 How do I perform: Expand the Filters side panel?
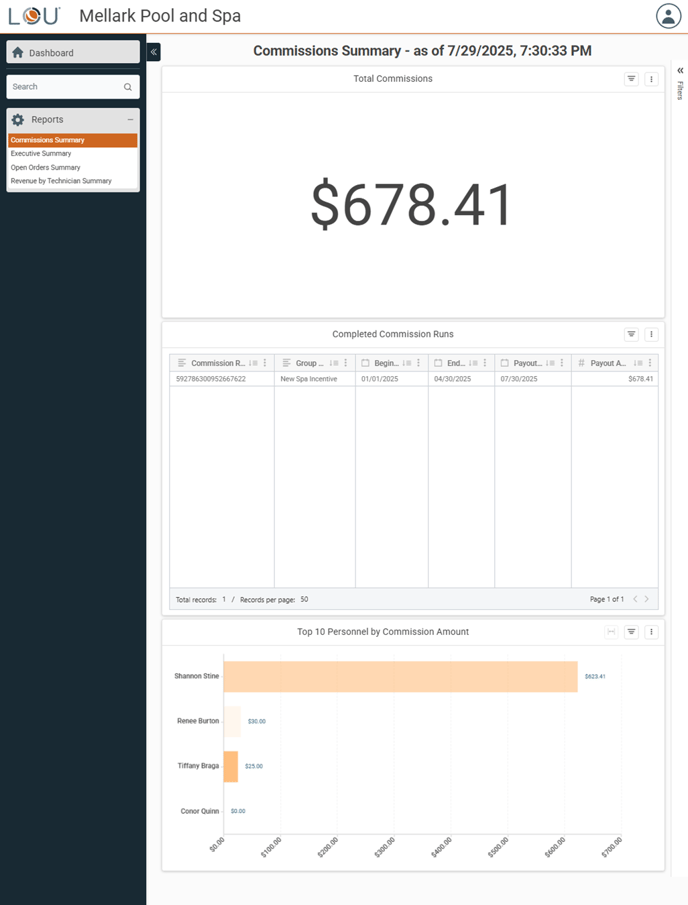680,71
